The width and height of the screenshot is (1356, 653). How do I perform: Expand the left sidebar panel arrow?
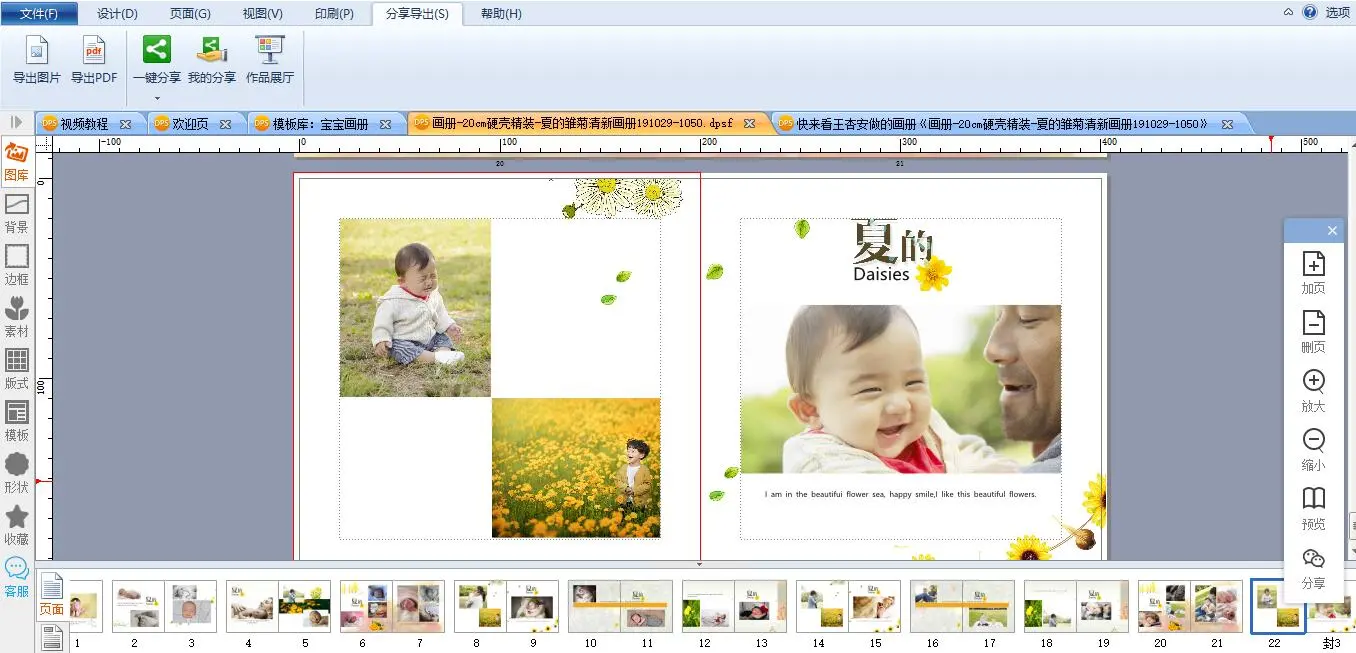coord(16,122)
